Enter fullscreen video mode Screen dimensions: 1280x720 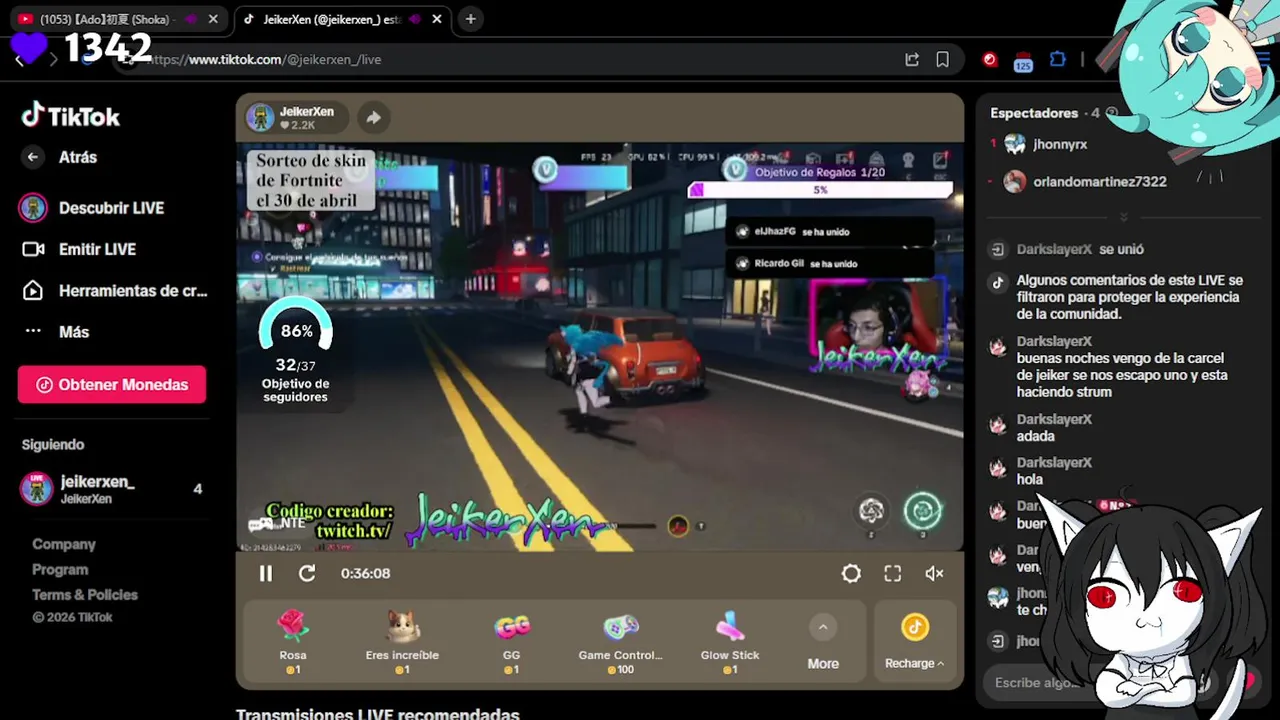pyautogui.click(x=893, y=573)
